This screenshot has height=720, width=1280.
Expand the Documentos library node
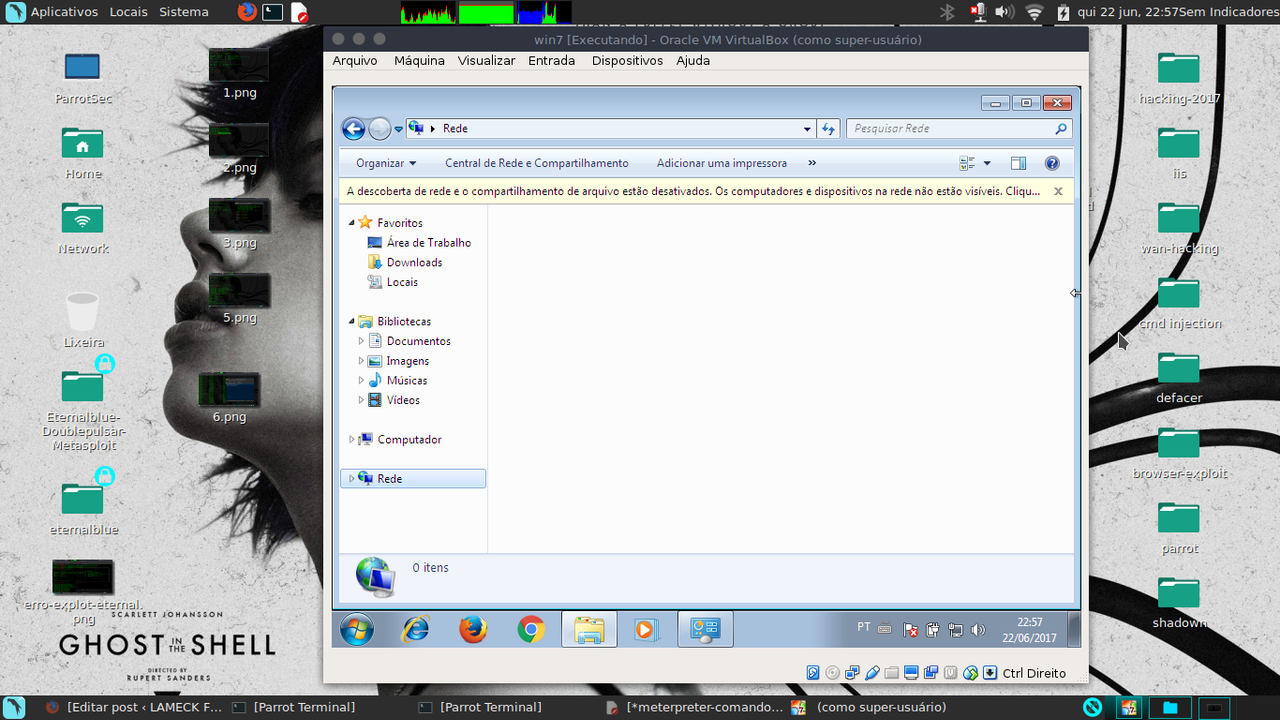[x=361, y=341]
